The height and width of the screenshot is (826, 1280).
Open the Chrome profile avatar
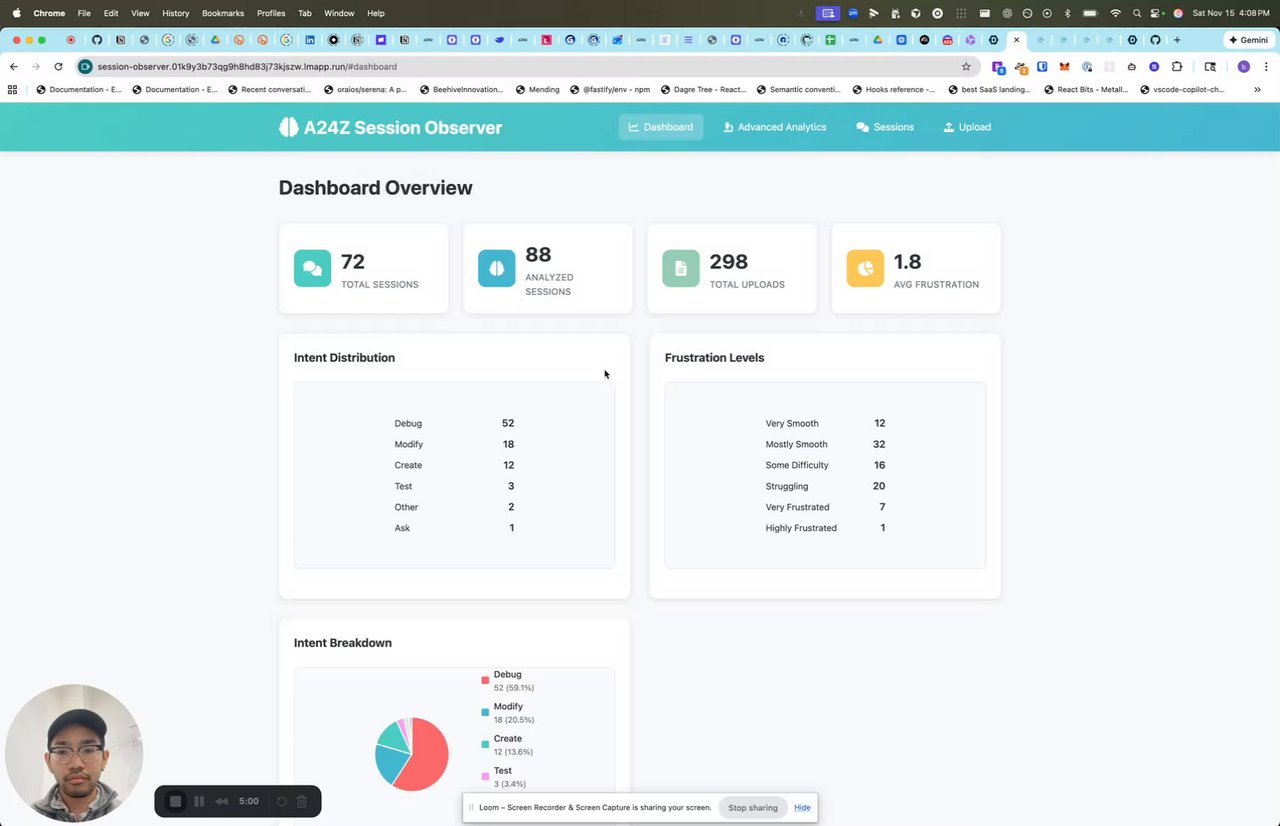tap(1243, 66)
